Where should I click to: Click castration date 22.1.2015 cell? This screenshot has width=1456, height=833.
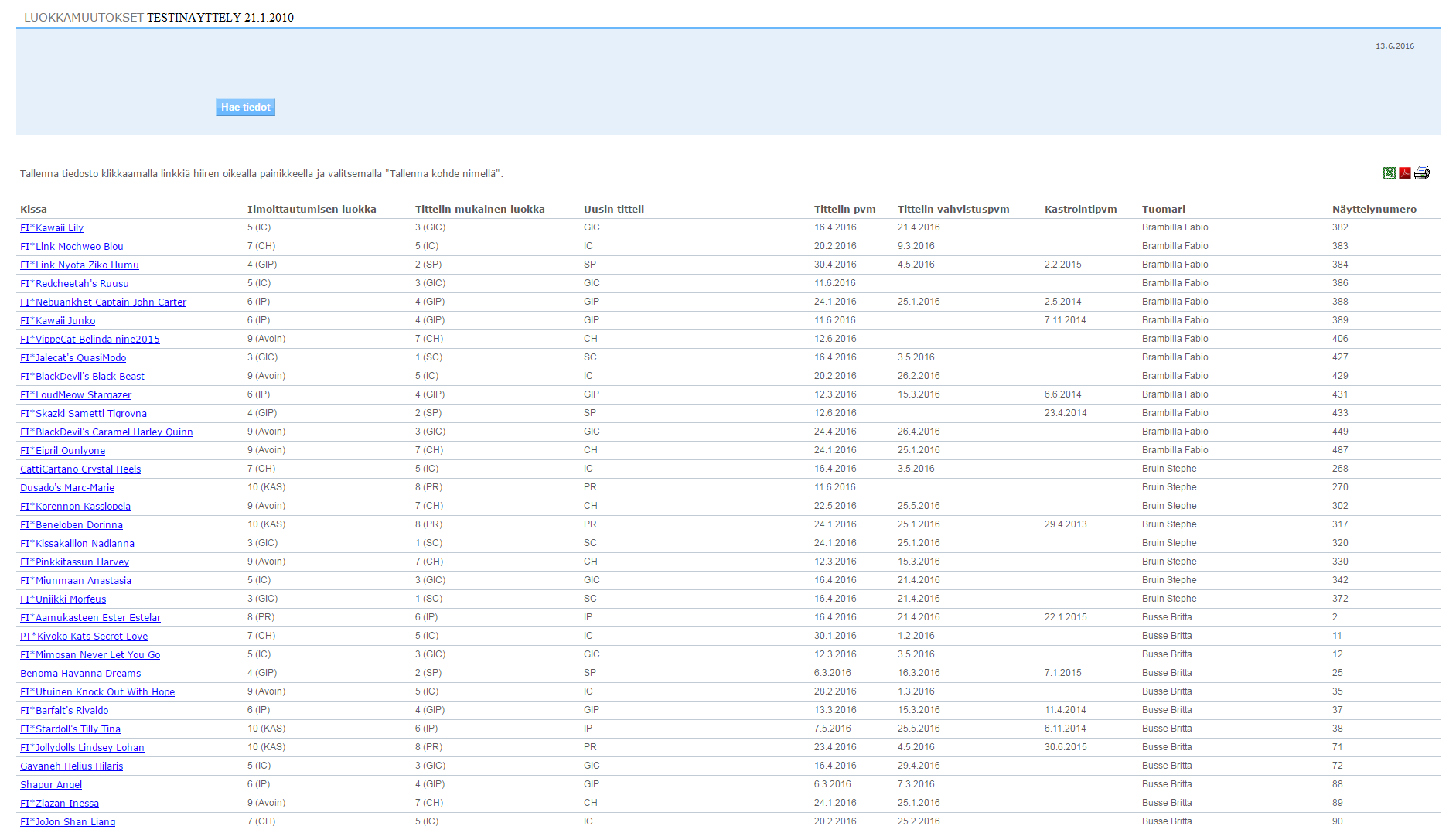[1066, 617]
